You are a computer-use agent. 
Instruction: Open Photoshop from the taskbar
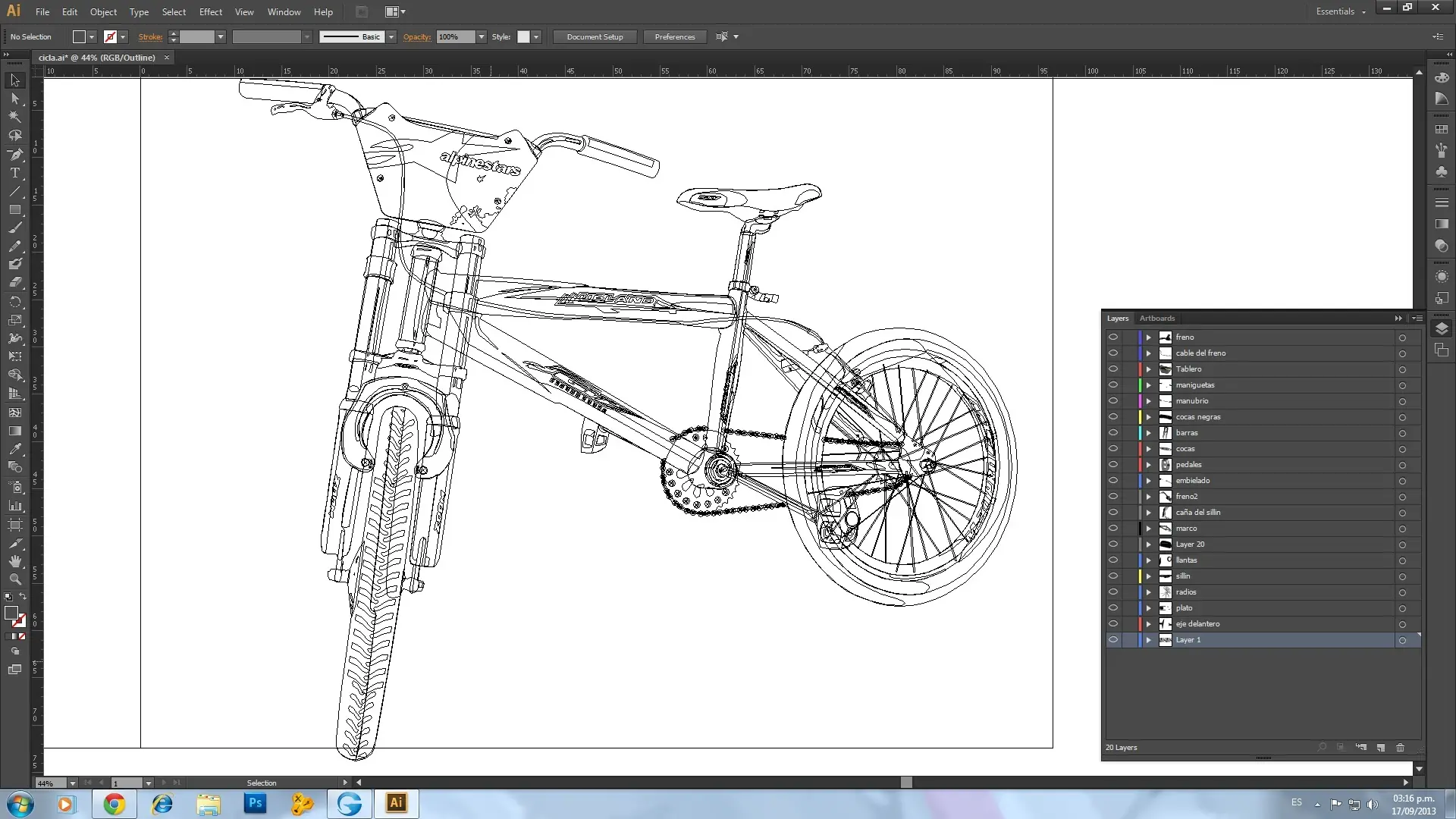coord(255,803)
